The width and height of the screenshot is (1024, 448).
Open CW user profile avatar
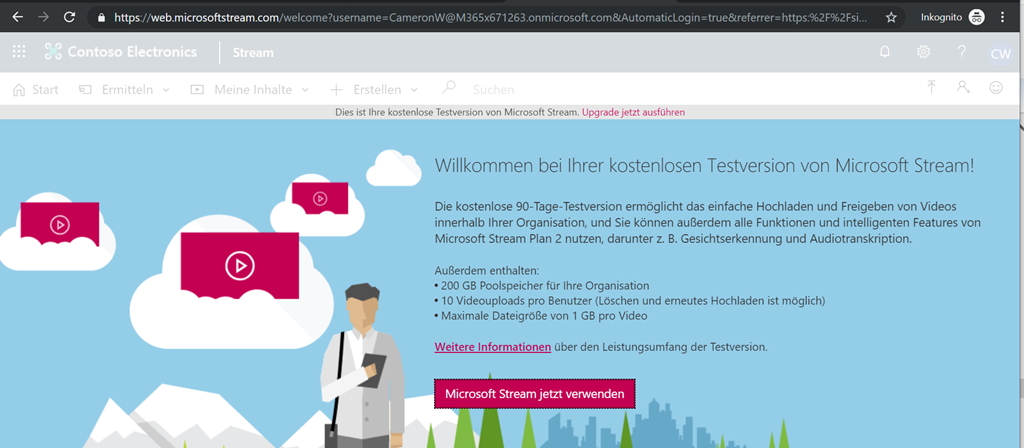(1000, 53)
